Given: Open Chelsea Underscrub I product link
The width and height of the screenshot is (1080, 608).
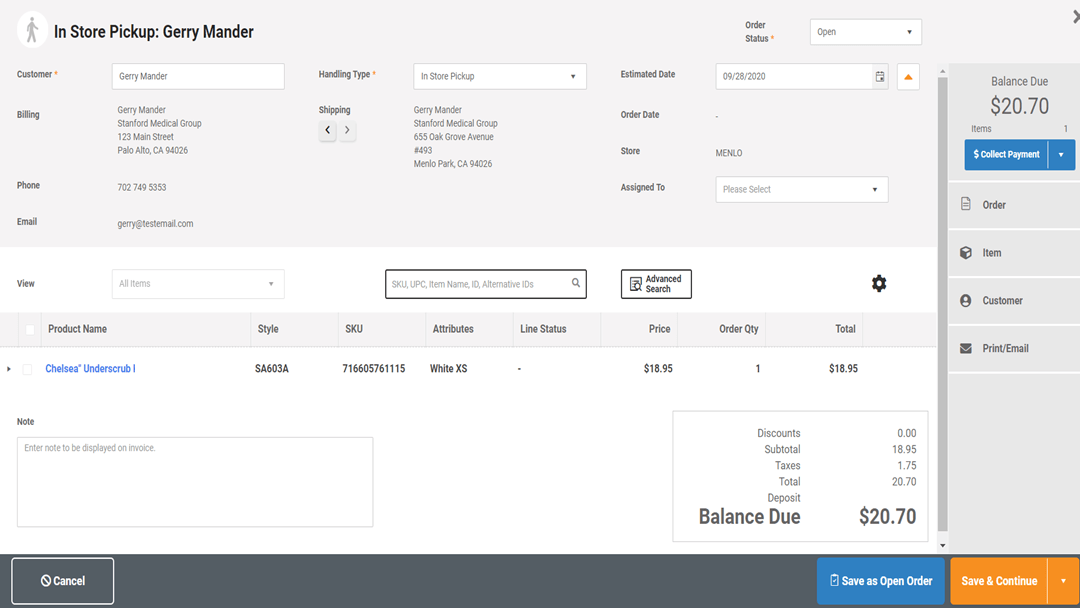Looking at the screenshot, I should (x=90, y=368).
